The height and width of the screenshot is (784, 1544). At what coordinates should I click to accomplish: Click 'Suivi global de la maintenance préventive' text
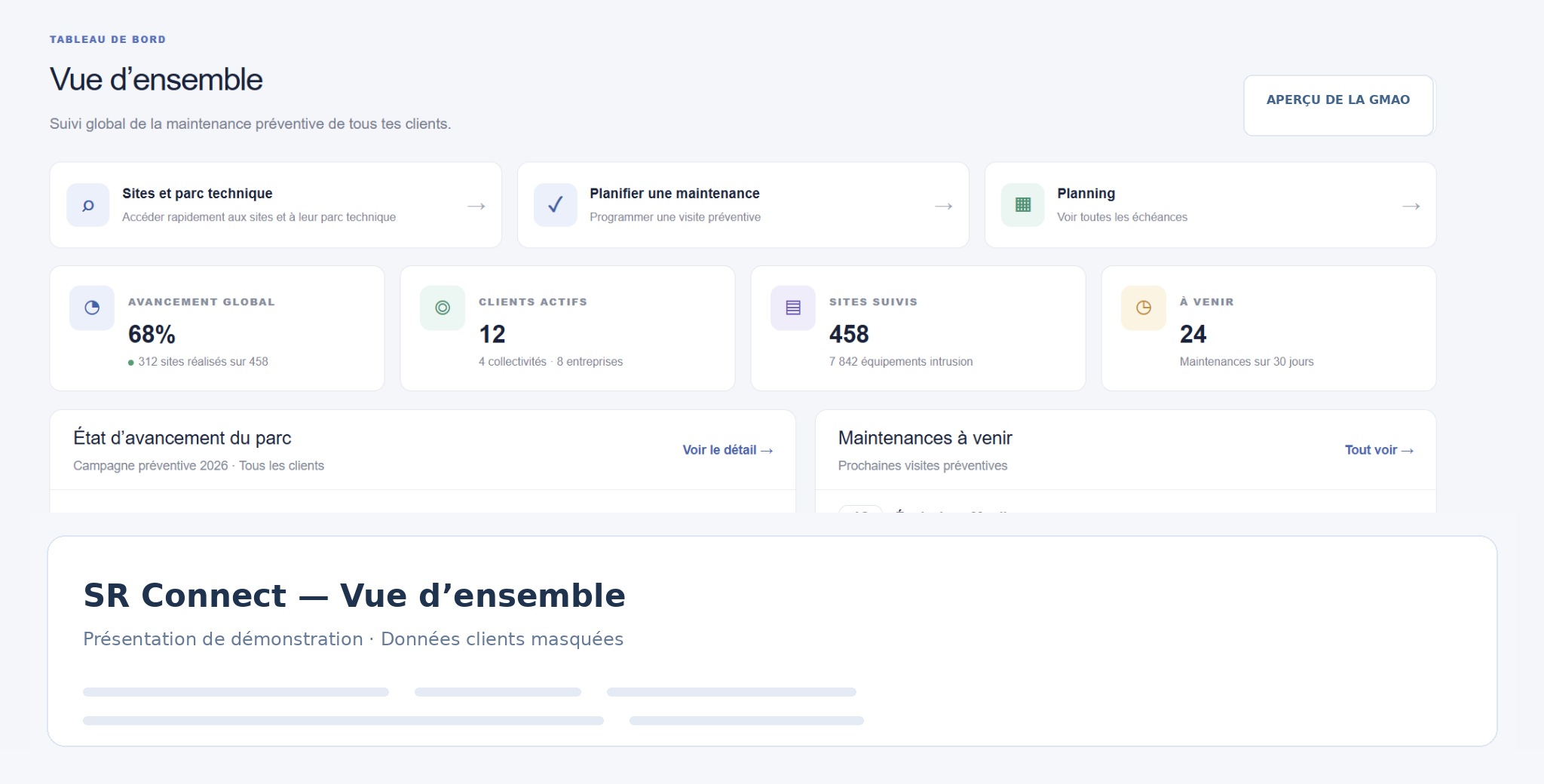[x=250, y=124]
